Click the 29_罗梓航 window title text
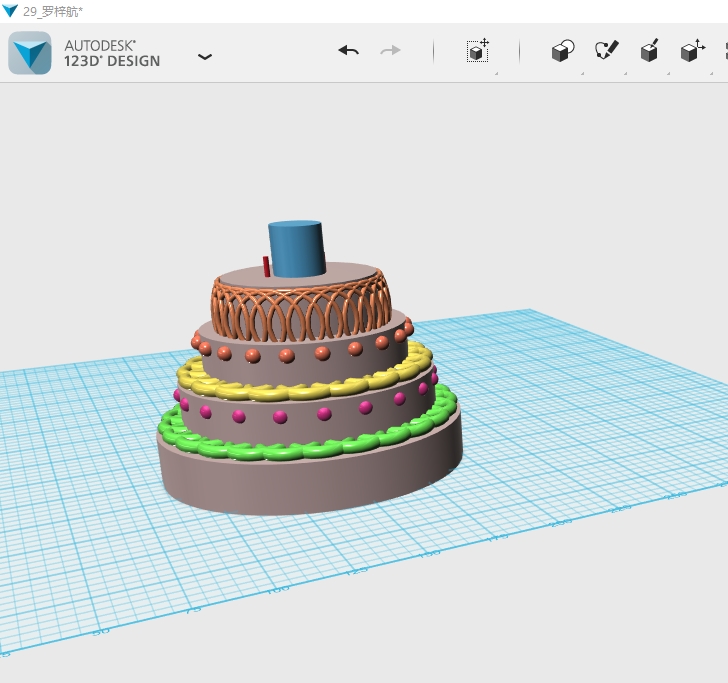Screen dimensions: 728x683 53,11
